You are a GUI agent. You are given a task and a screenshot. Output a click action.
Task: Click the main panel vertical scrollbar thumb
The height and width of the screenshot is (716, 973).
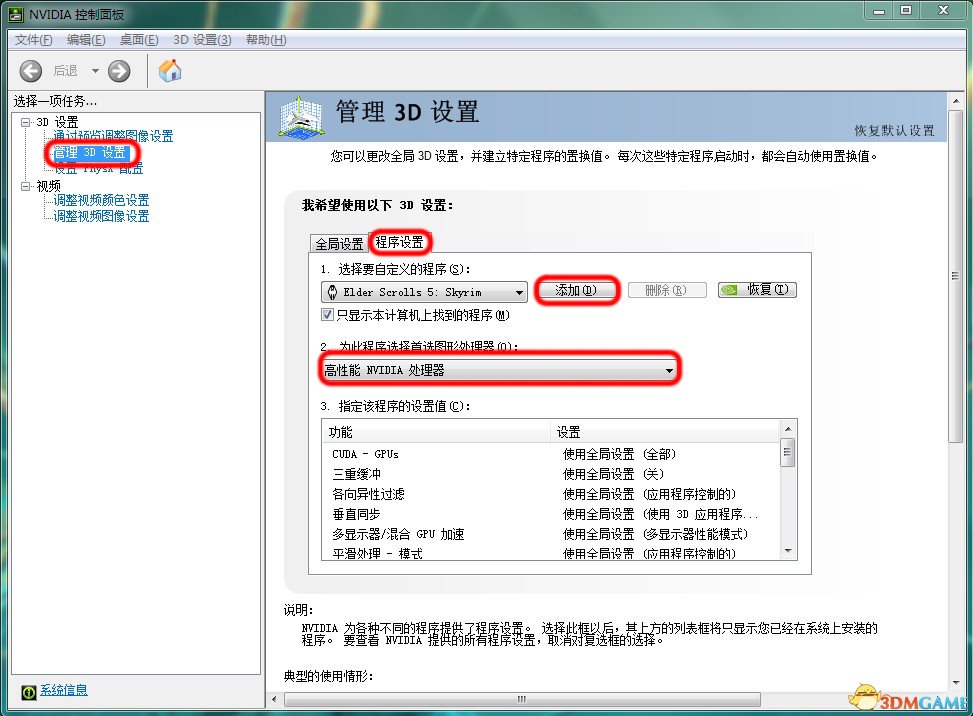click(x=956, y=277)
